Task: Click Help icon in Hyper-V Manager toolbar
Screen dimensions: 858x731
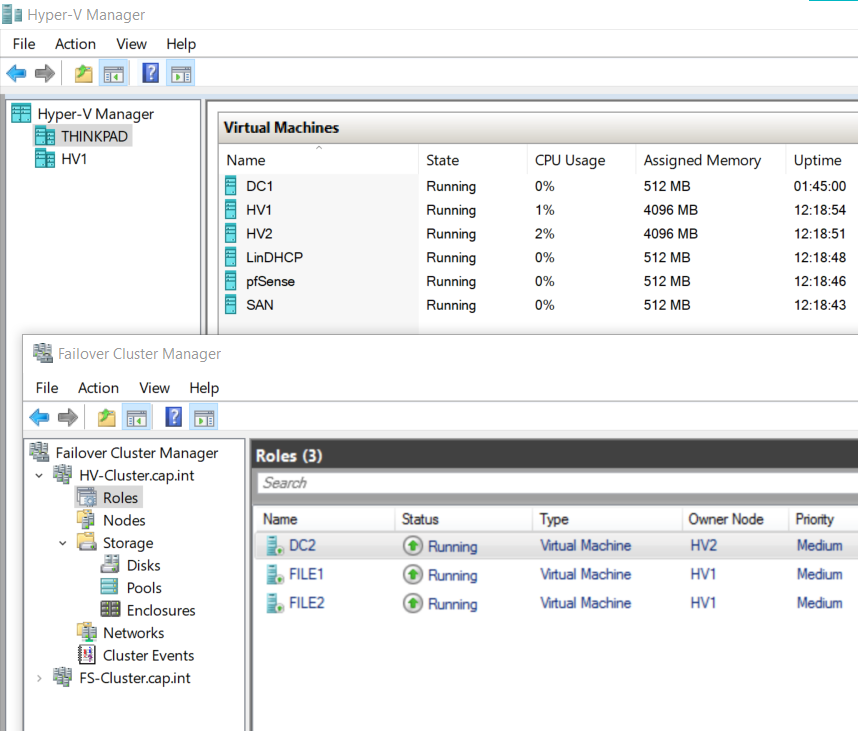Action: pos(150,73)
